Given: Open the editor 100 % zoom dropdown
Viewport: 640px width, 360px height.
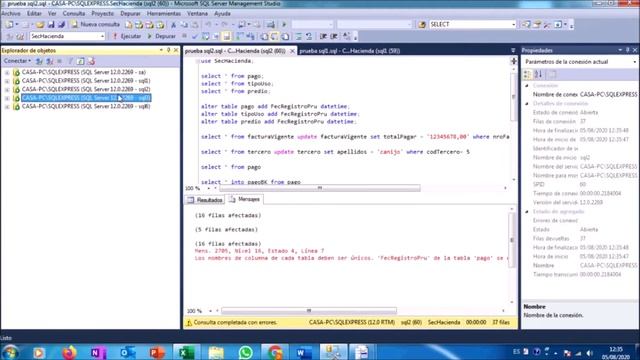Looking at the screenshot, I should click(209, 189).
